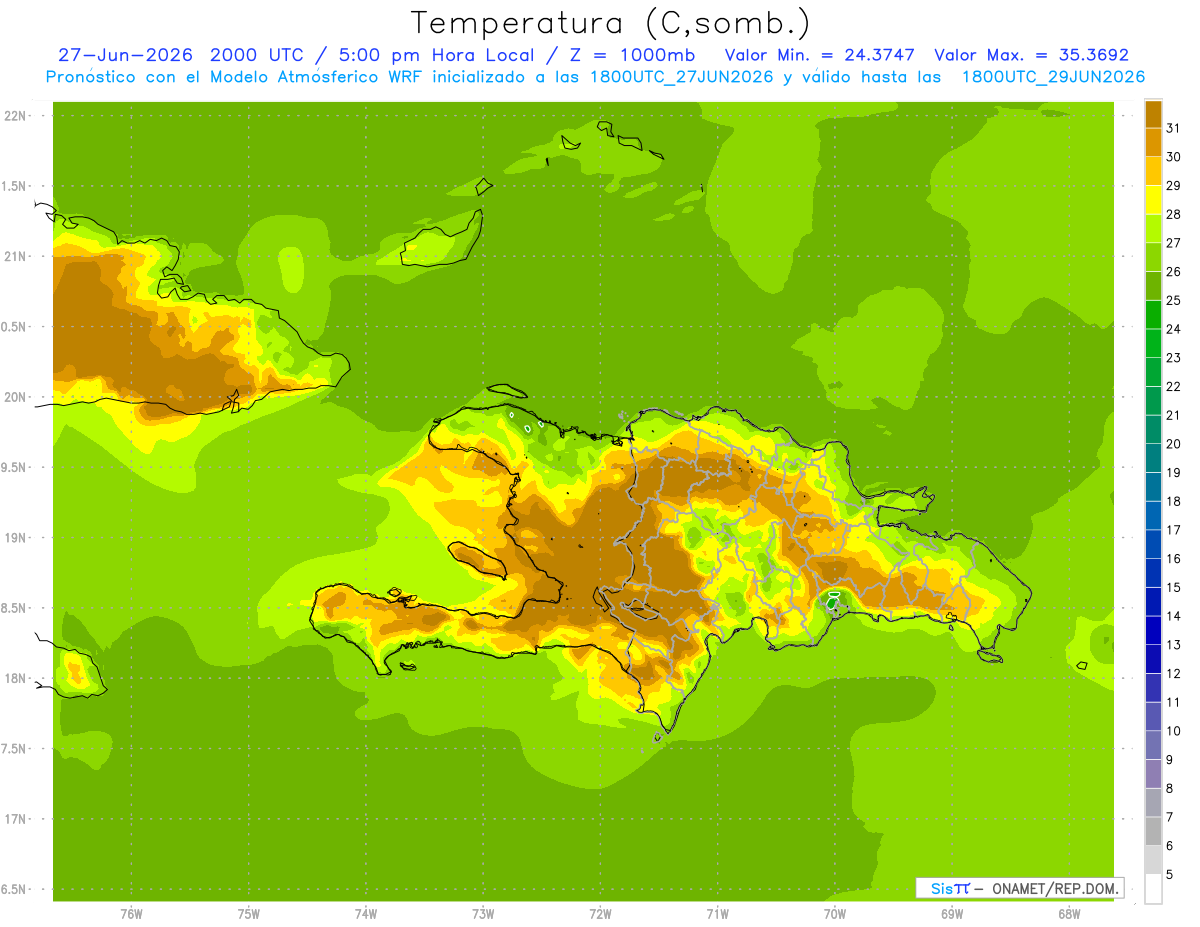Click legend value '15'

pyautogui.click(x=1174, y=587)
